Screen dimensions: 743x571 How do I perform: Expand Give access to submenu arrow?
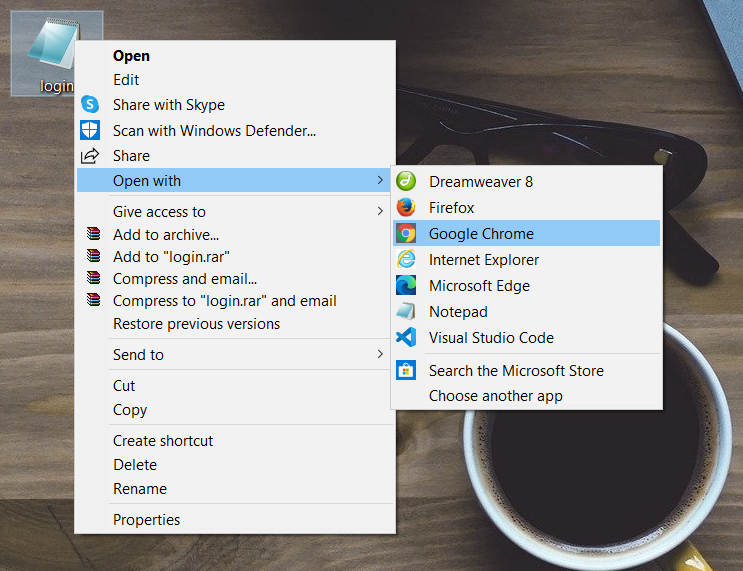[x=380, y=211]
